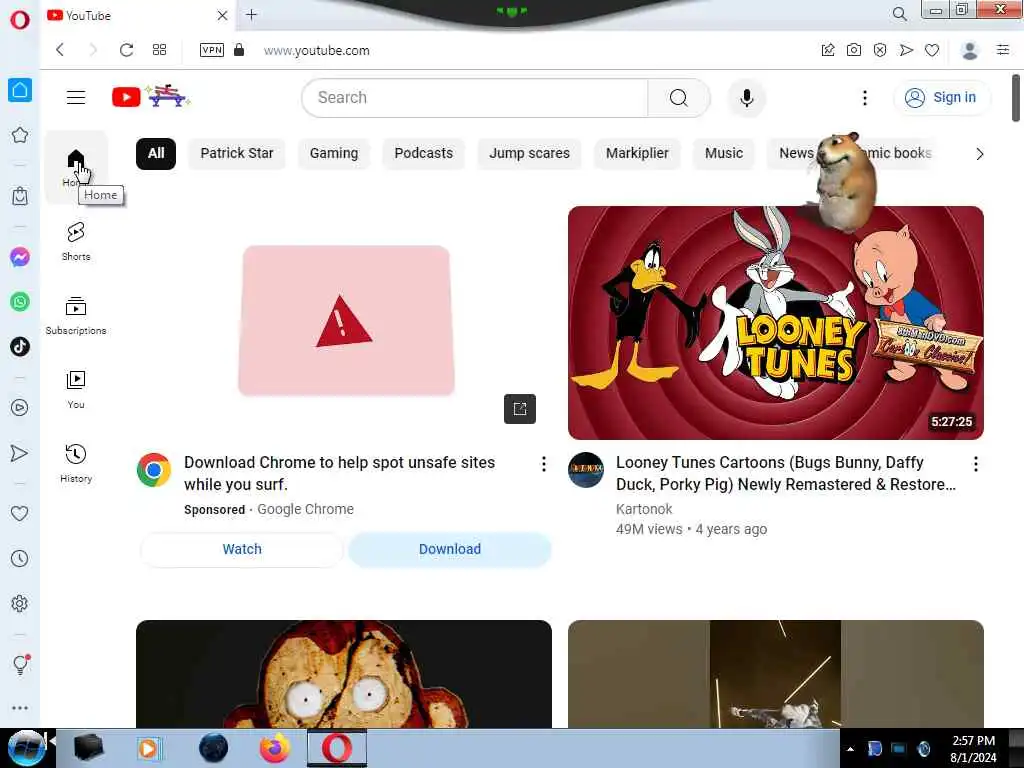1024x768 pixels.
Task: Open options menu for Looney Tunes video
Action: click(x=976, y=464)
